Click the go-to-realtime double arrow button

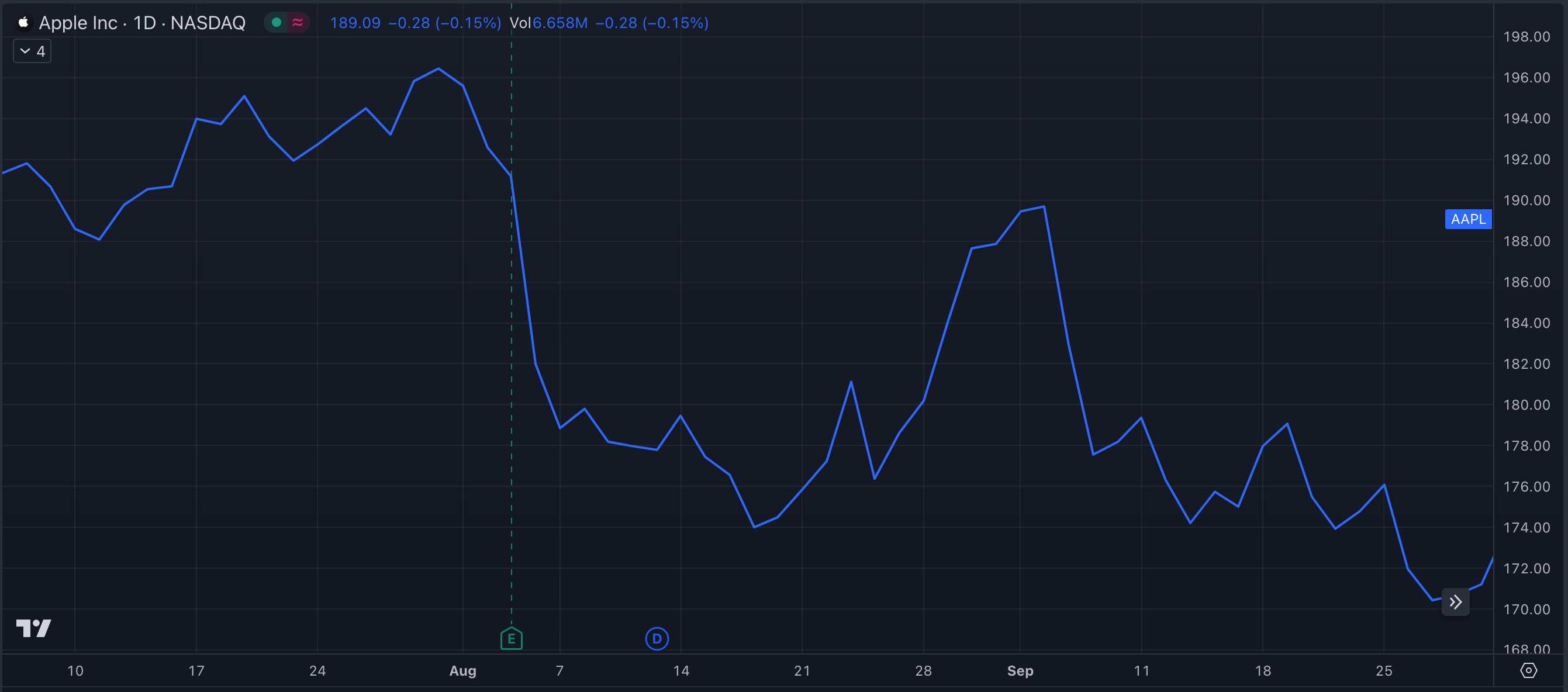coord(1456,601)
